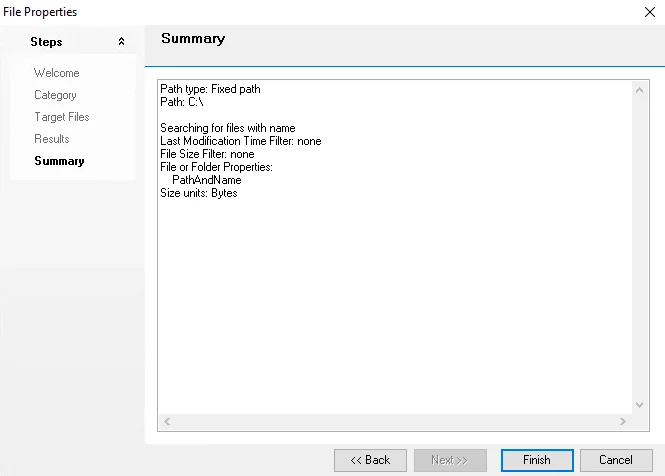Click the horizontal scroll right arrow
Image resolution: width=665 pixels, height=476 pixels.
point(623,421)
